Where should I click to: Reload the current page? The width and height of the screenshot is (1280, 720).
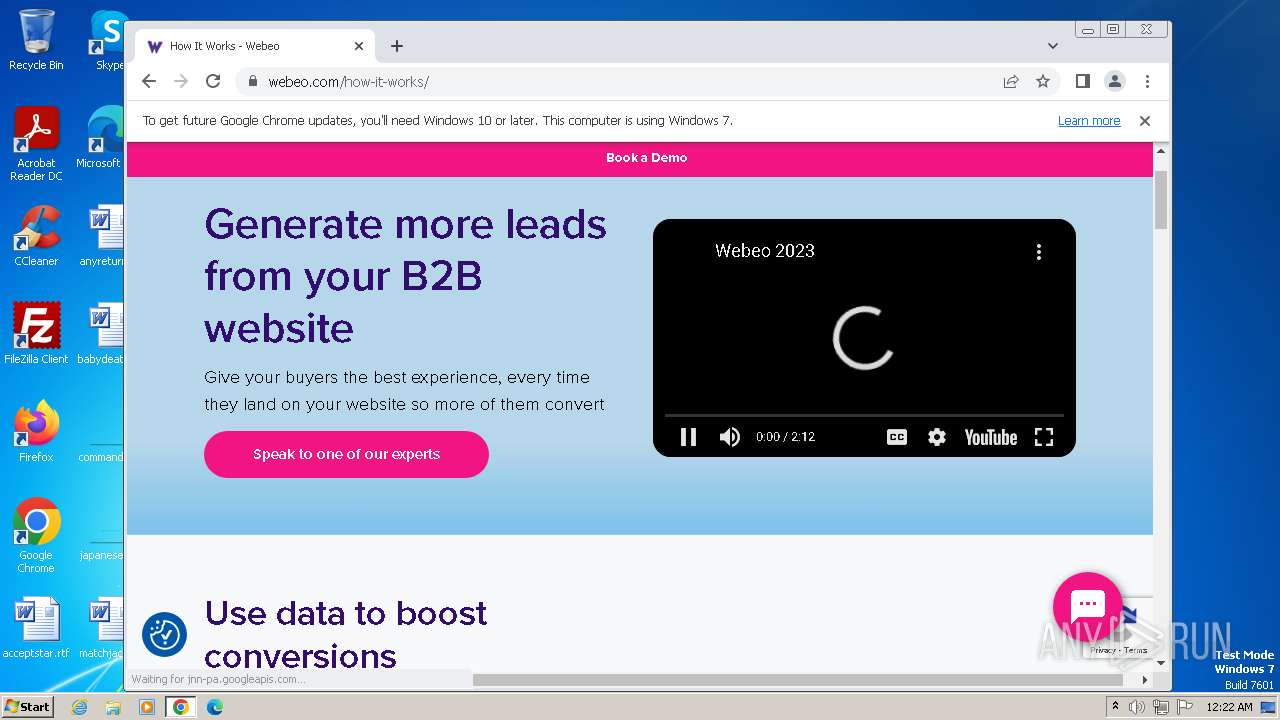pyautogui.click(x=213, y=81)
